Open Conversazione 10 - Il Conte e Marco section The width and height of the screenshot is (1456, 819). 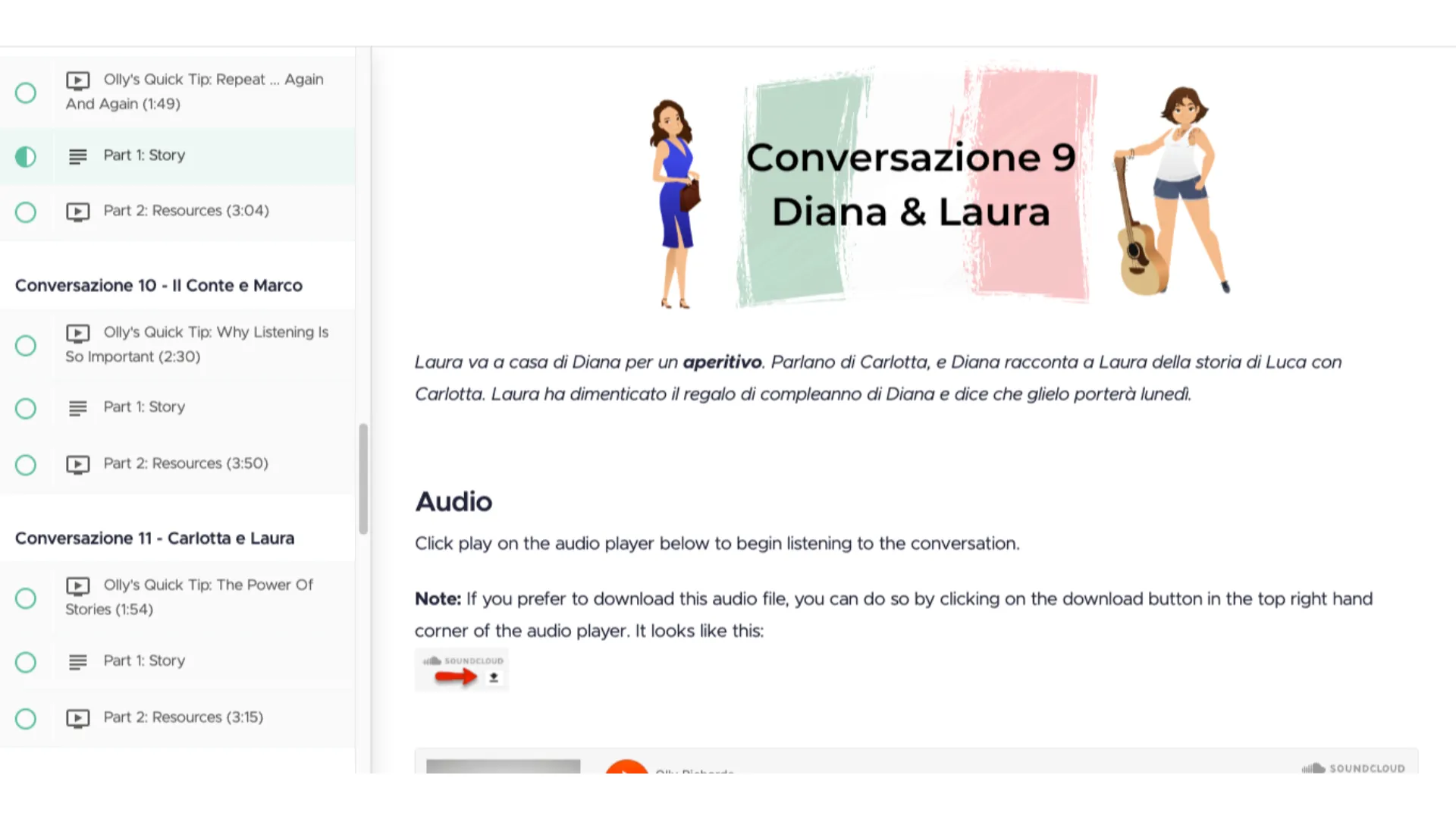pos(158,286)
